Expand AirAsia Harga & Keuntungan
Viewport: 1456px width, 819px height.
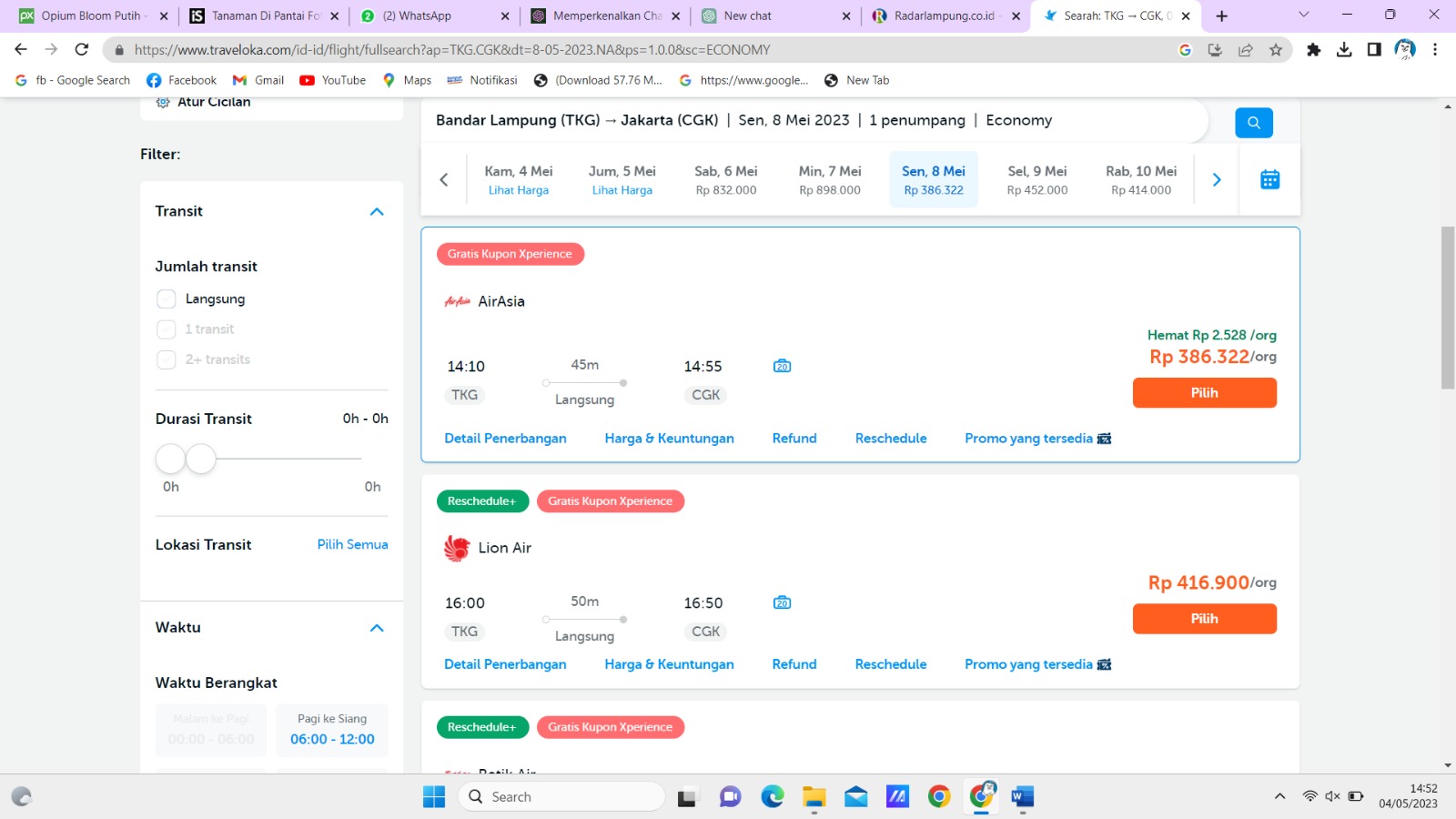(669, 439)
